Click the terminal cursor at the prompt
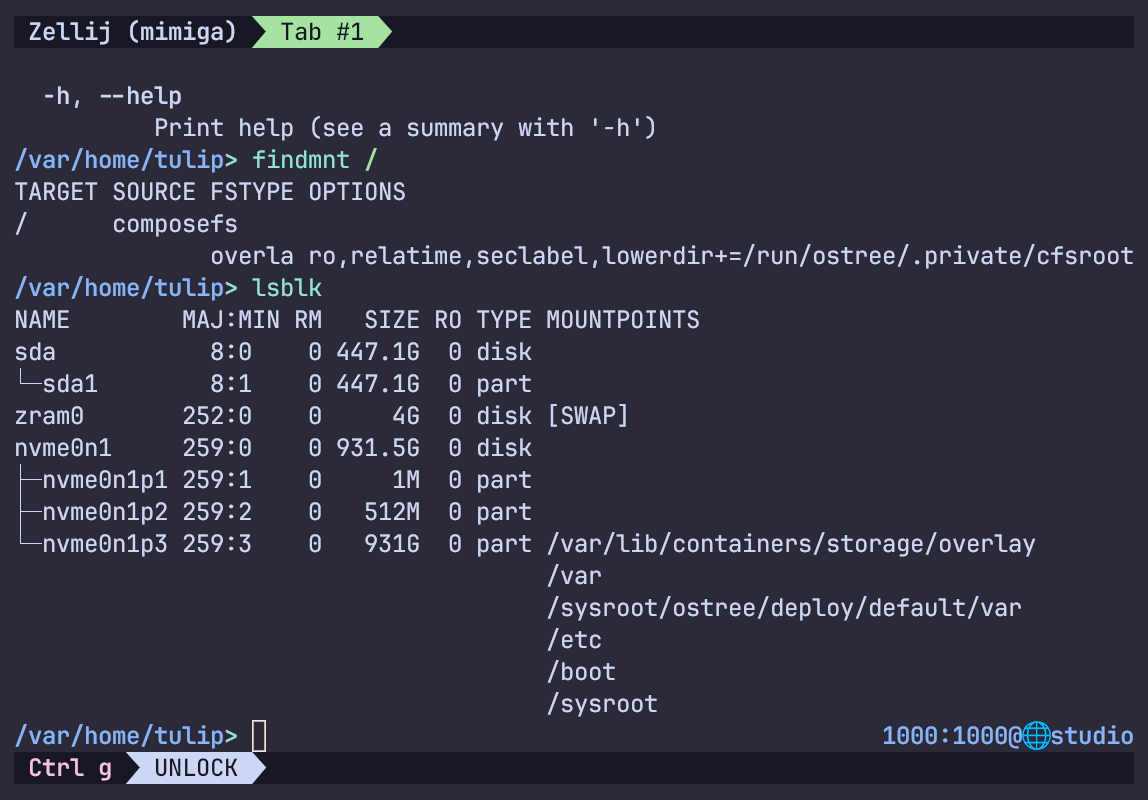1148x800 pixels. click(x=259, y=736)
